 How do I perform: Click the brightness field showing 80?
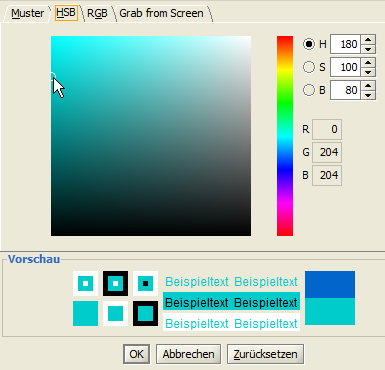345,90
